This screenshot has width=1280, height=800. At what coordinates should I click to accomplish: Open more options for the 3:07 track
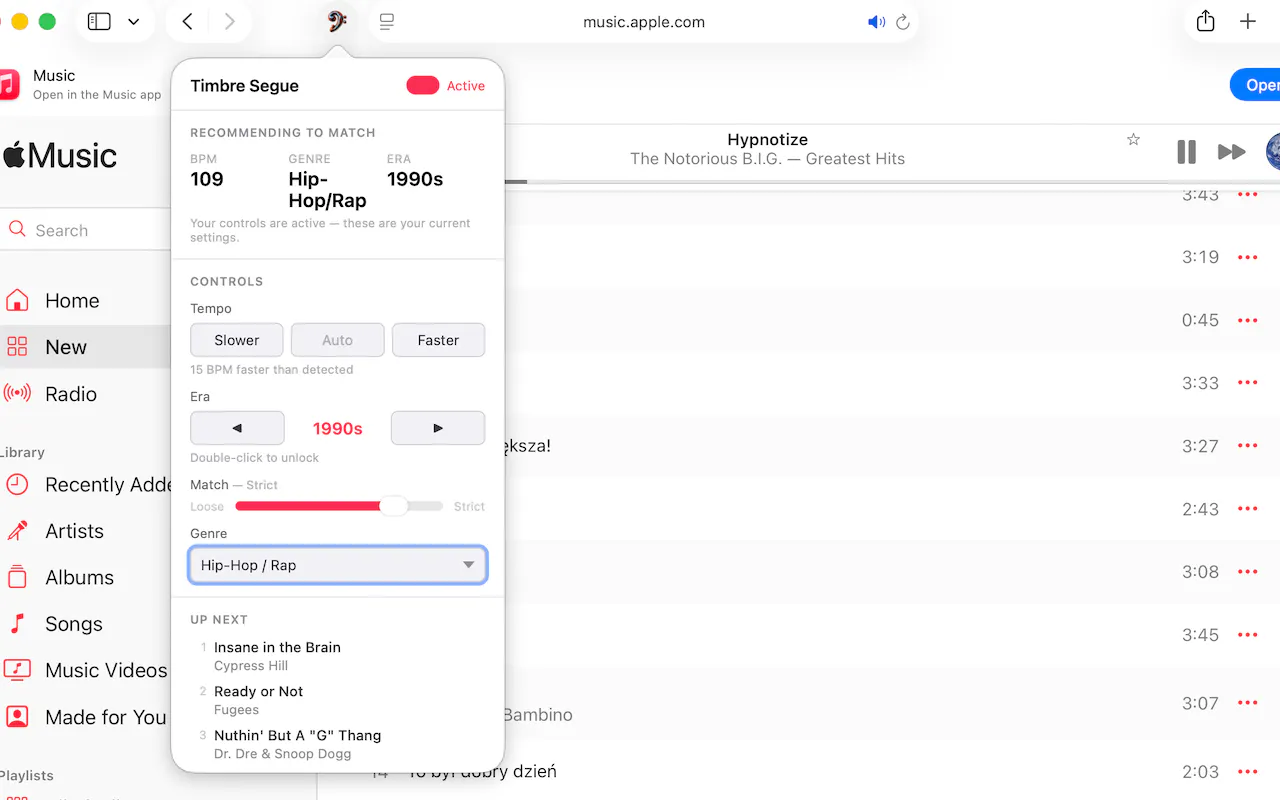point(1247,703)
